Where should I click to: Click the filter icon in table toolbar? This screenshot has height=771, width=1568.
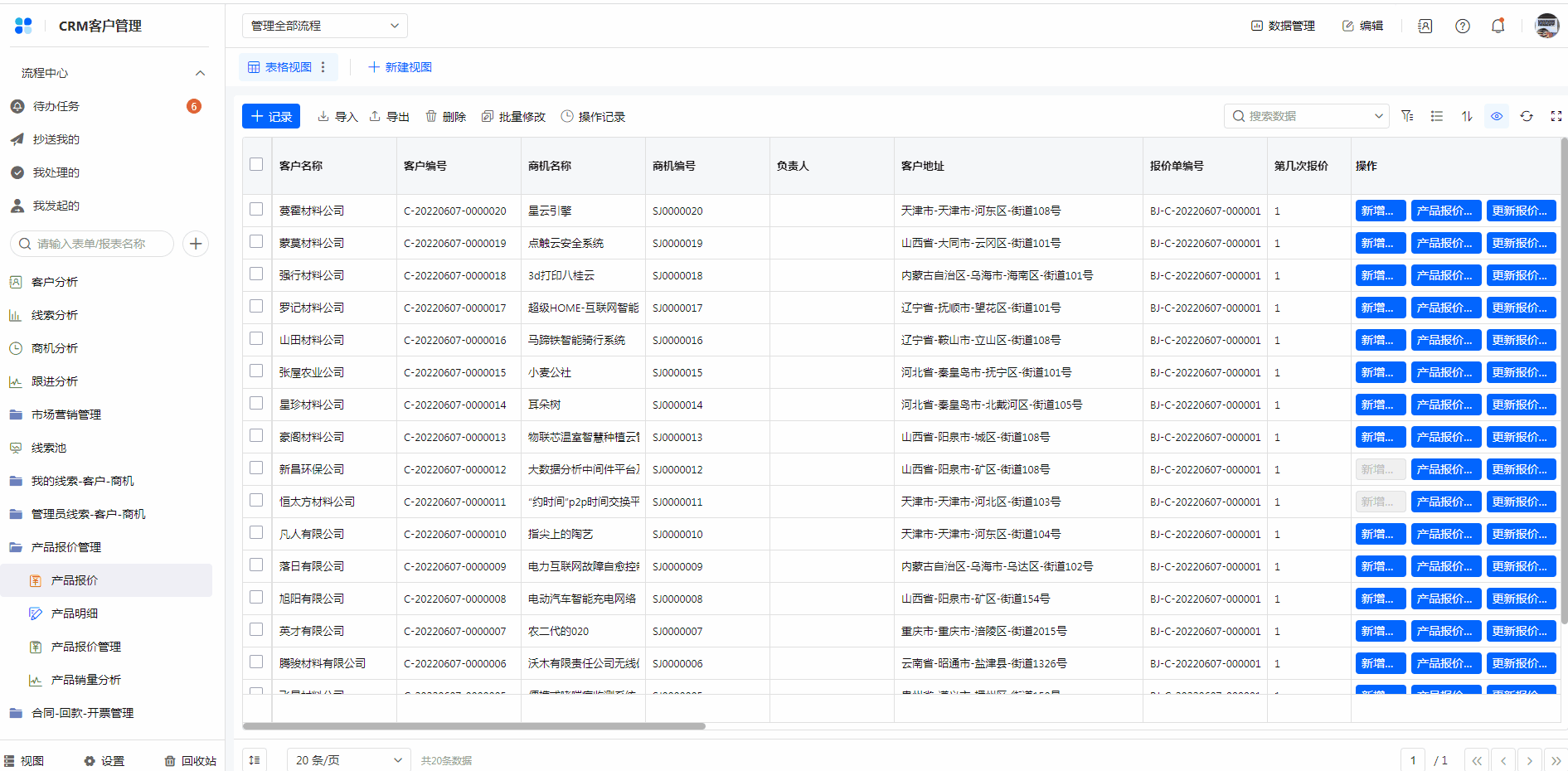pyautogui.click(x=1407, y=116)
